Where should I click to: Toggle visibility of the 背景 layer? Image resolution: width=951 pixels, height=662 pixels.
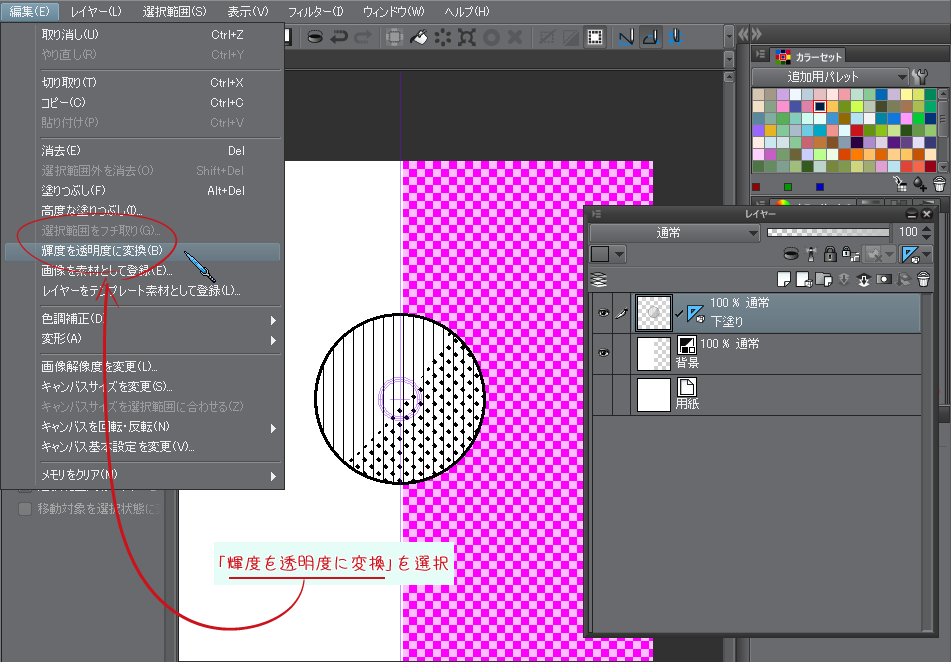[x=603, y=353]
